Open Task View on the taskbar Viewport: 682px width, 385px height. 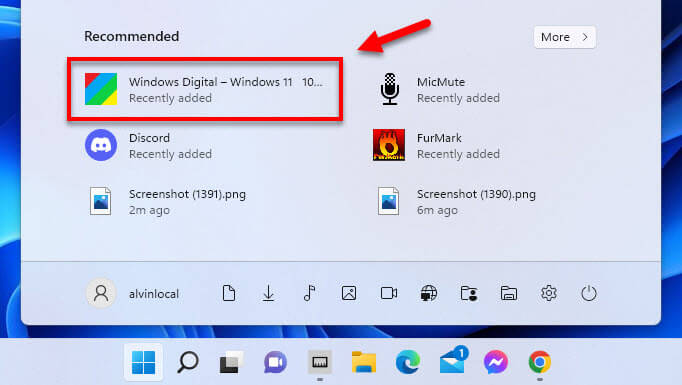(231, 362)
